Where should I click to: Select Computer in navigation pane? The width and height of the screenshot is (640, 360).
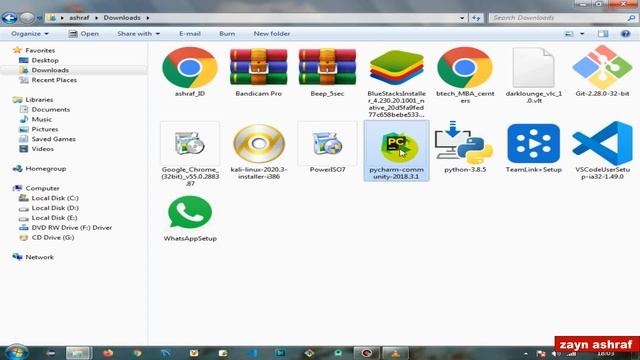pos(42,189)
